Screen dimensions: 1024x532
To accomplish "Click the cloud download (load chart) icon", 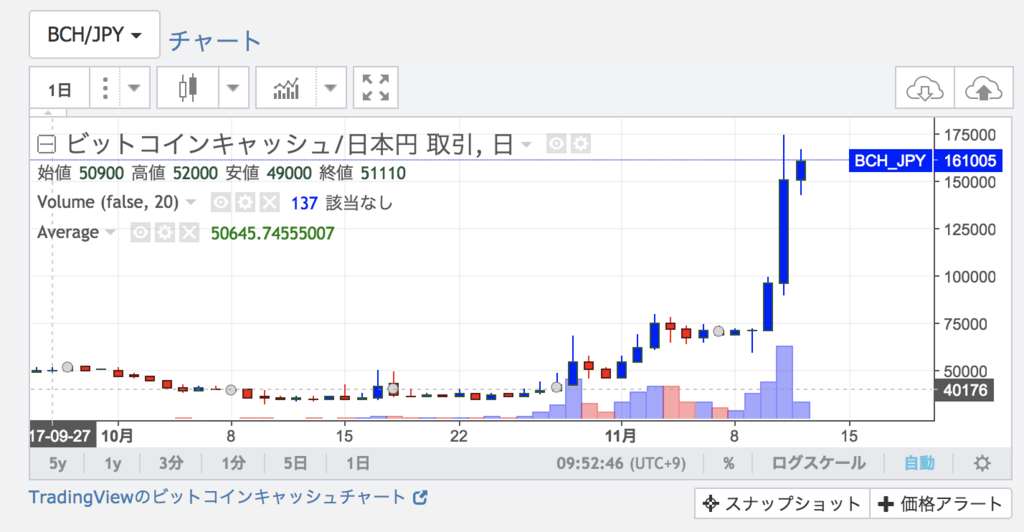I will [925, 88].
